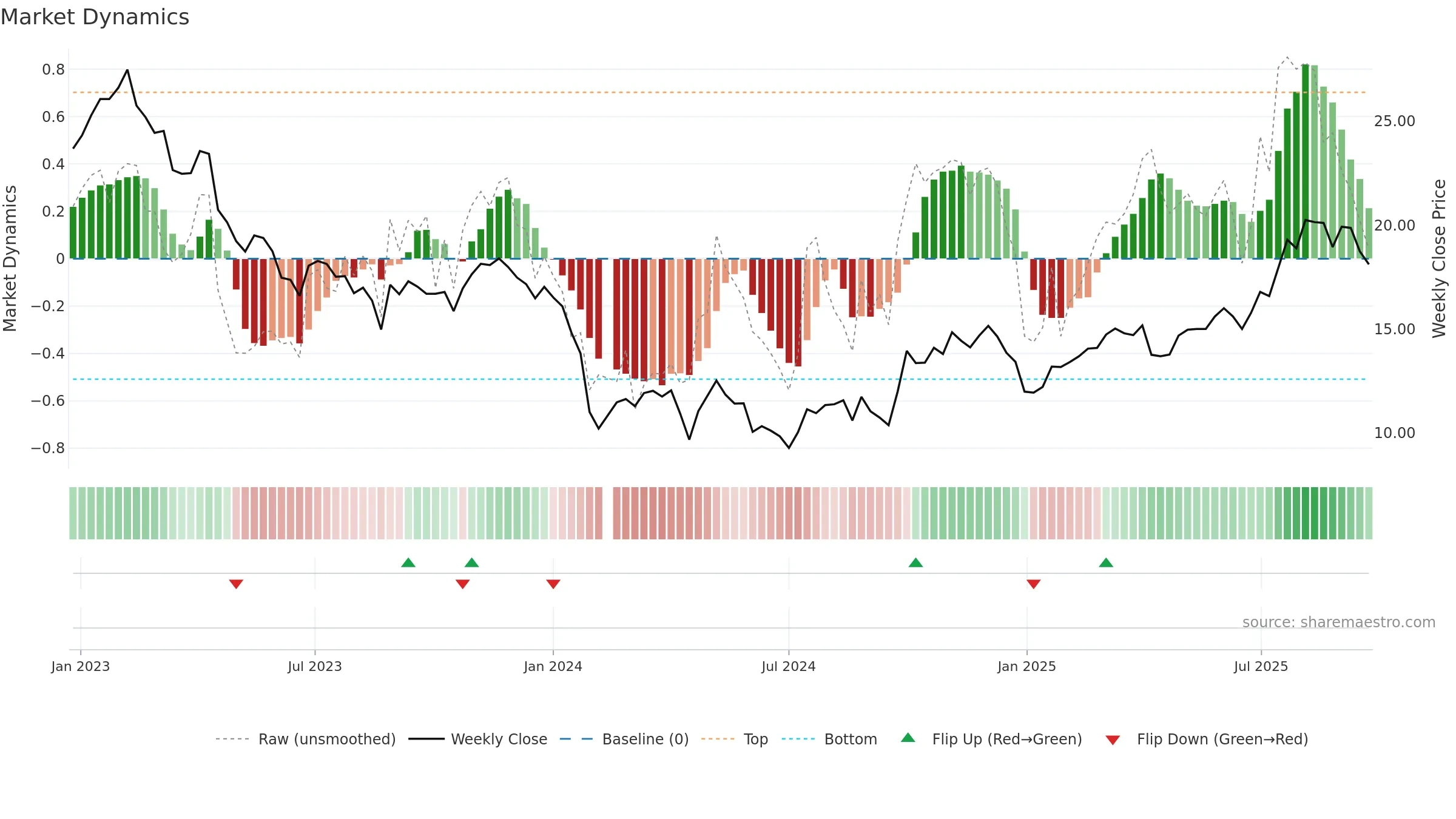
Task: Click the Weekly Close legend entry
Action: pyautogui.click(x=478, y=739)
